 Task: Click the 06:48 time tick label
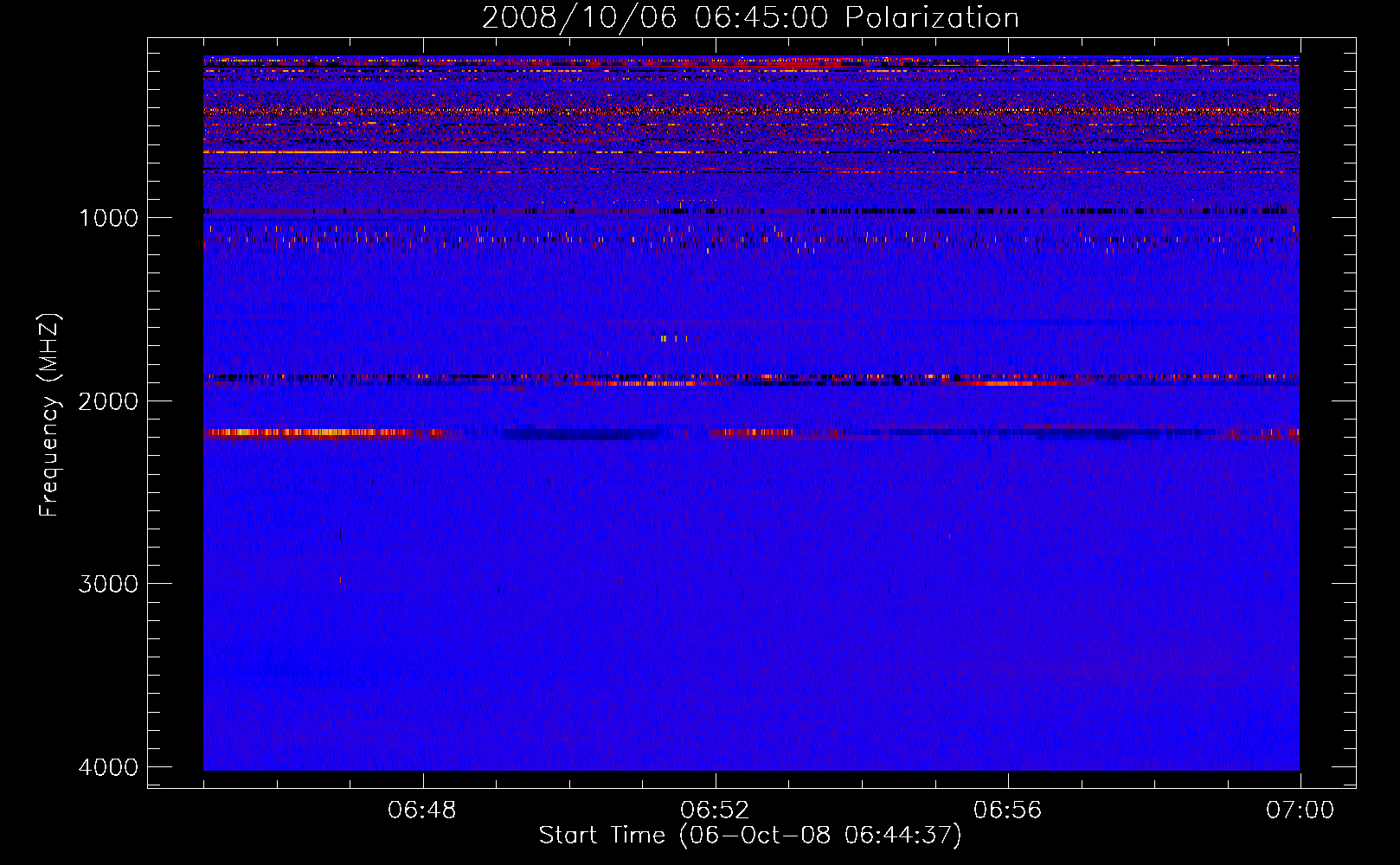pyautogui.click(x=422, y=811)
